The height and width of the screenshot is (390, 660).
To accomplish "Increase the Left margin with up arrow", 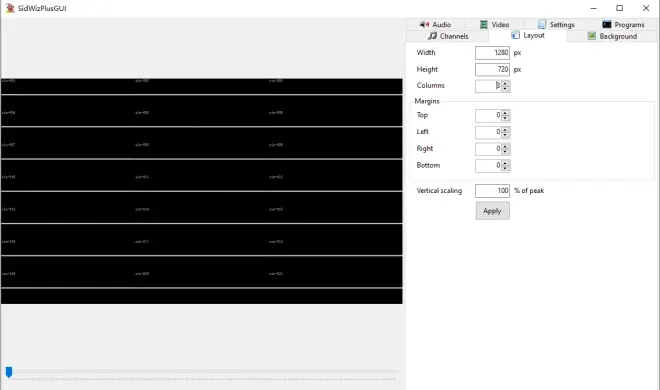I will pyautogui.click(x=505, y=129).
